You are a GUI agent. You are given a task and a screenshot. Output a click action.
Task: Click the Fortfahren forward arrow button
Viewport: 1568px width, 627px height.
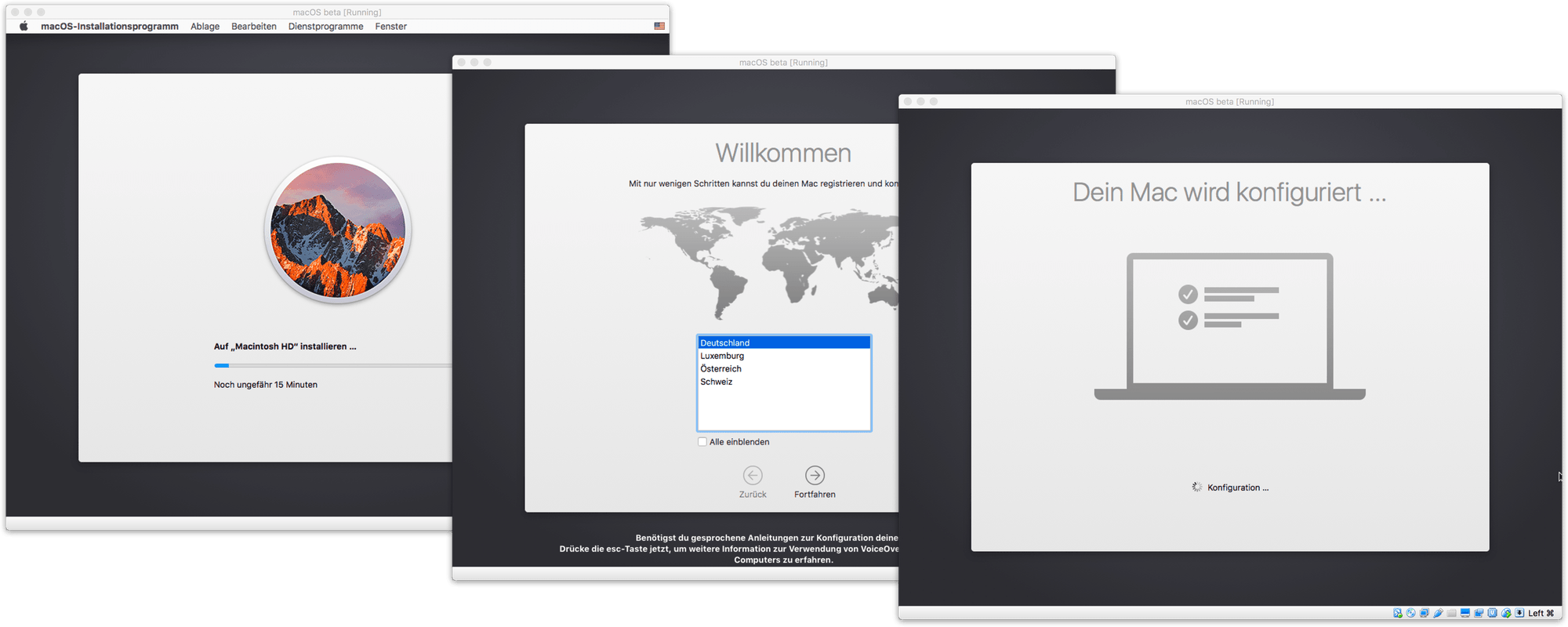(815, 475)
